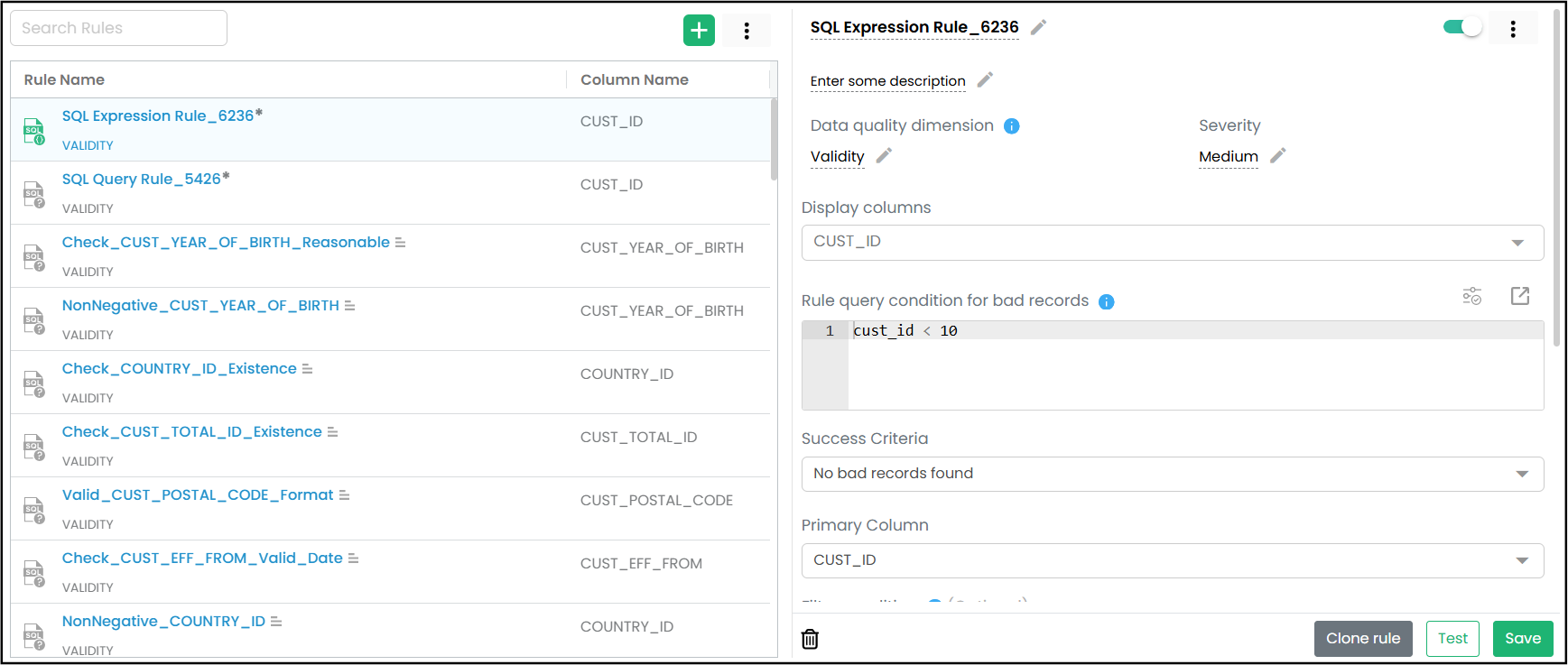The height and width of the screenshot is (665, 1568).
Task: Open the rules list kebab menu
Action: 747,31
